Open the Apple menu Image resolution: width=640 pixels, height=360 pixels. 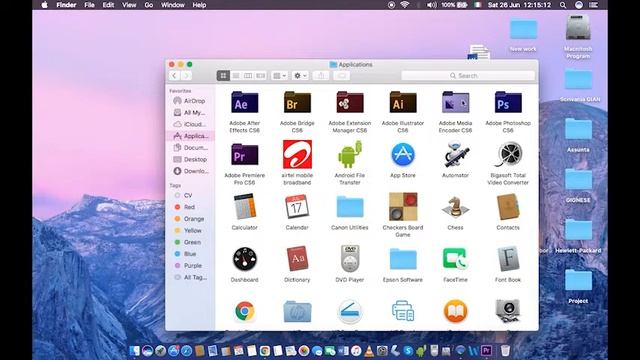[x=45, y=5]
